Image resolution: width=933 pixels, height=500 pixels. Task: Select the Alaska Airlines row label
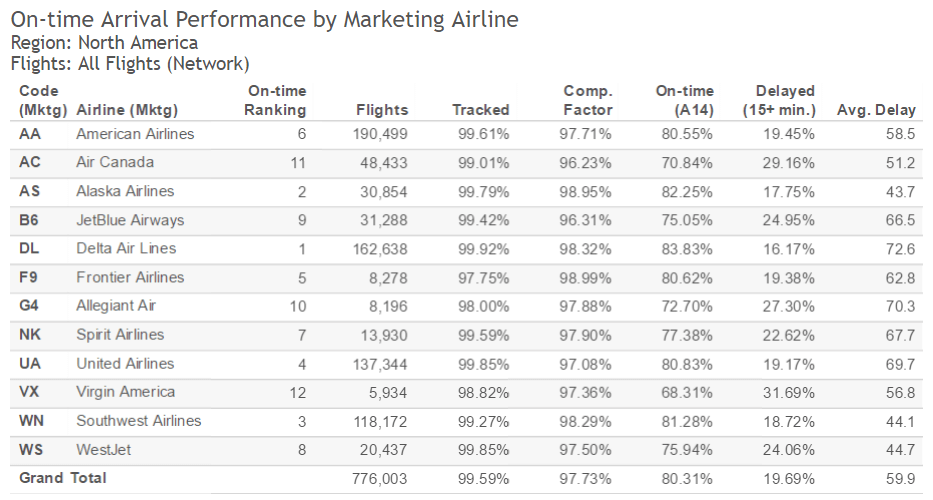click(125, 191)
